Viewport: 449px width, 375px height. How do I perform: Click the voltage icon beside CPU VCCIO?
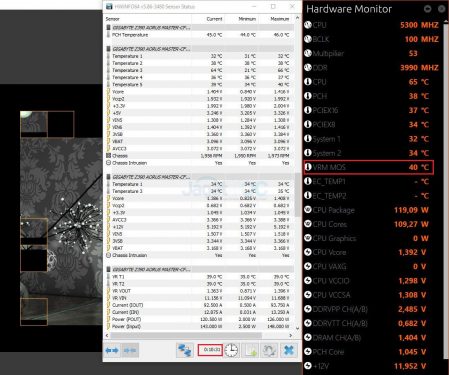click(308, 281)
